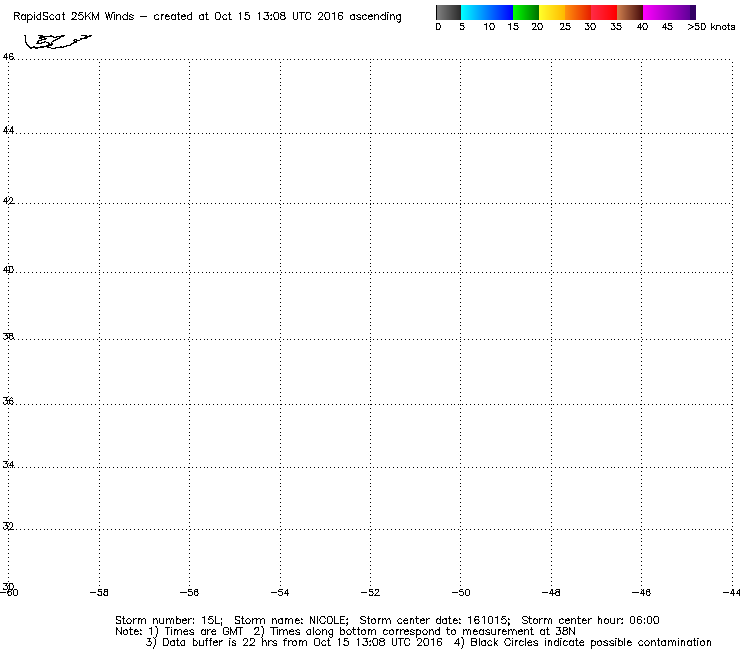This screenshot has width=740, height=650.
Task: Click 'Storm center date: 161015;' text
Action: [435, 620]
